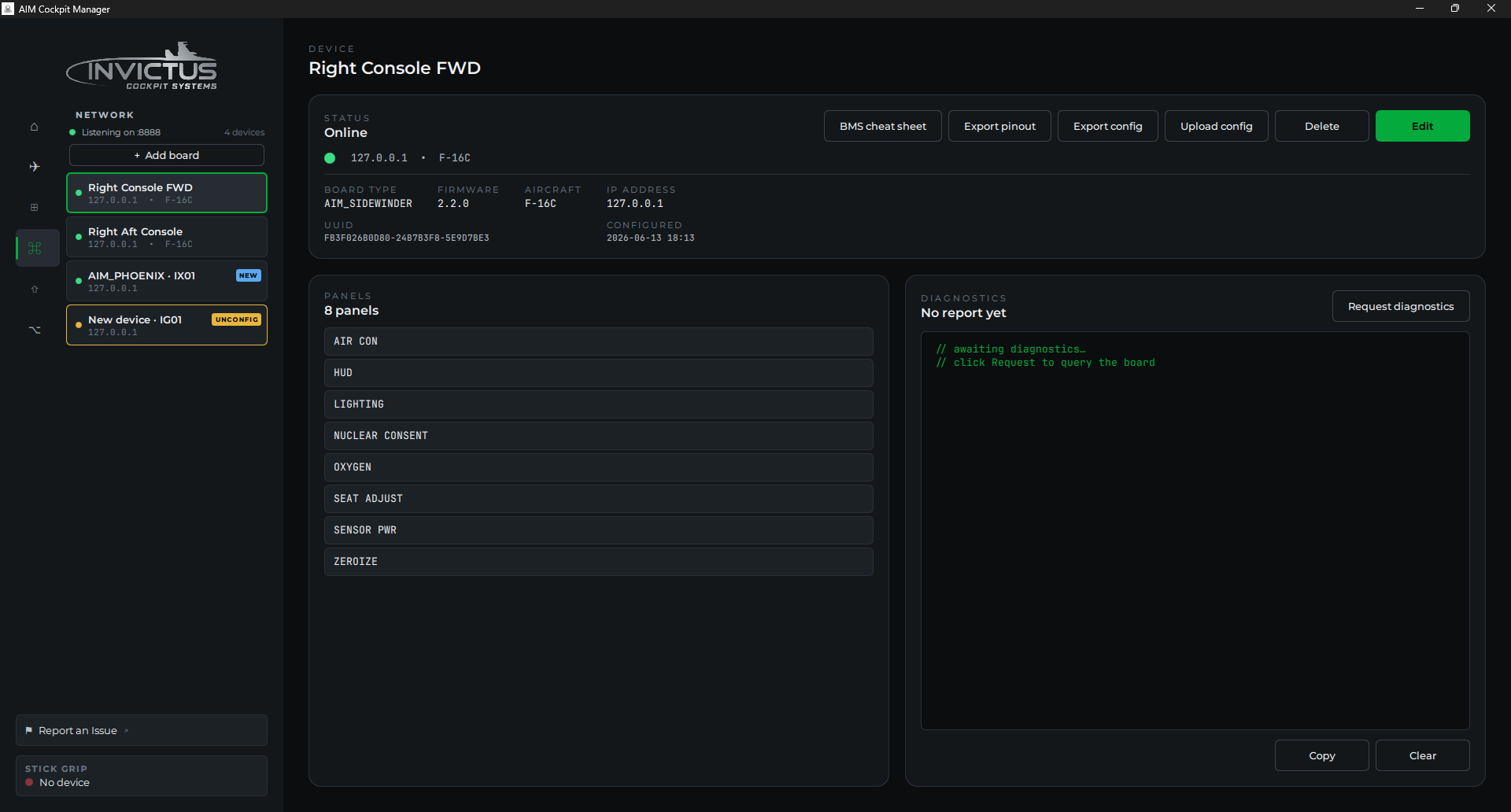Open the AIR CON panel row
Image resolution: width=1511 pixels, height=812 pixels.
[x=599, y=341]
